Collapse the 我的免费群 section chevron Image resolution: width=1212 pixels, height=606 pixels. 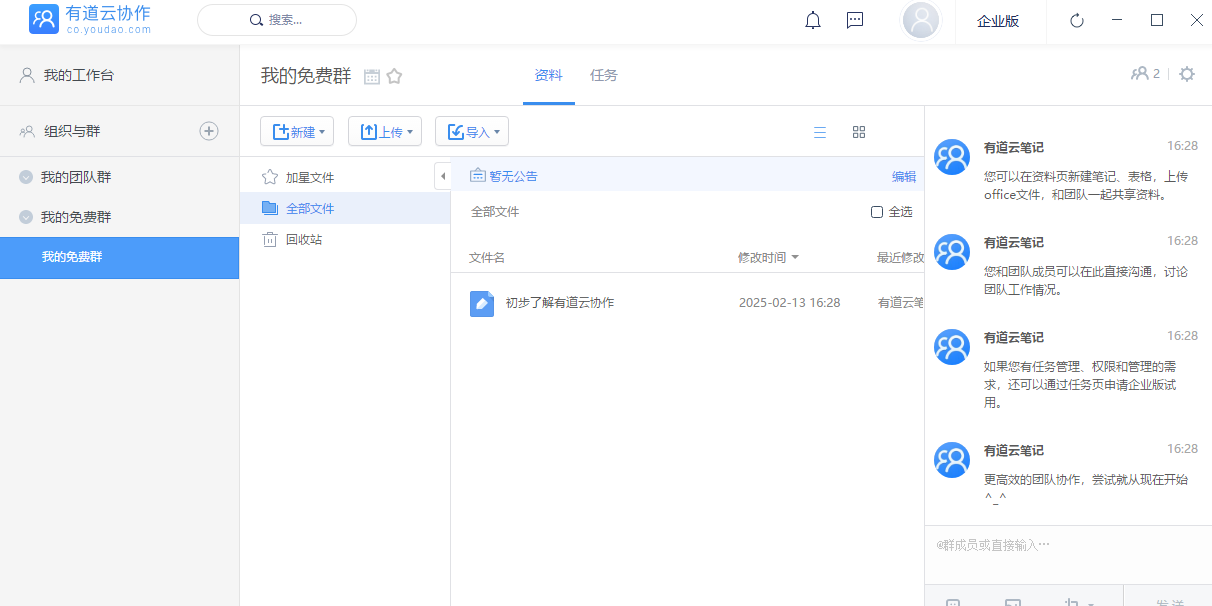tap(26, 217)
